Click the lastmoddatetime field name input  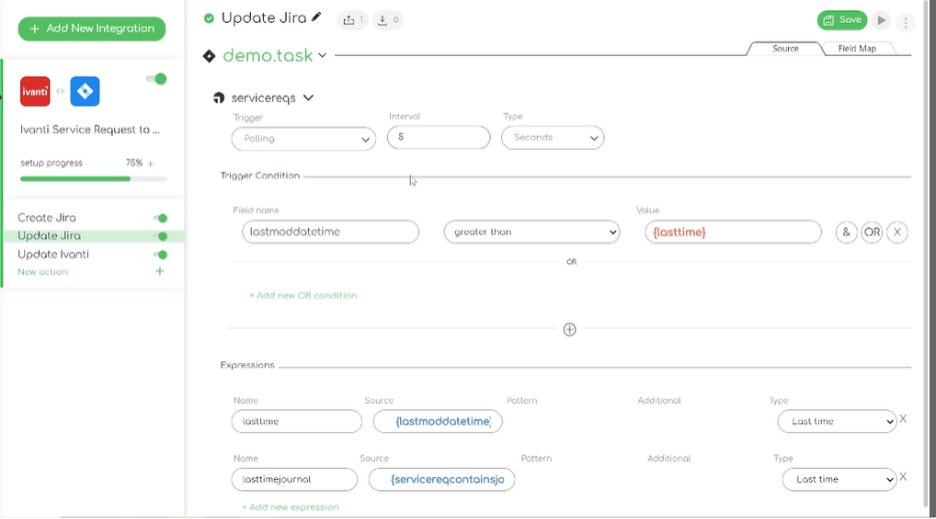pyautogui.click(x=330, y=232)
